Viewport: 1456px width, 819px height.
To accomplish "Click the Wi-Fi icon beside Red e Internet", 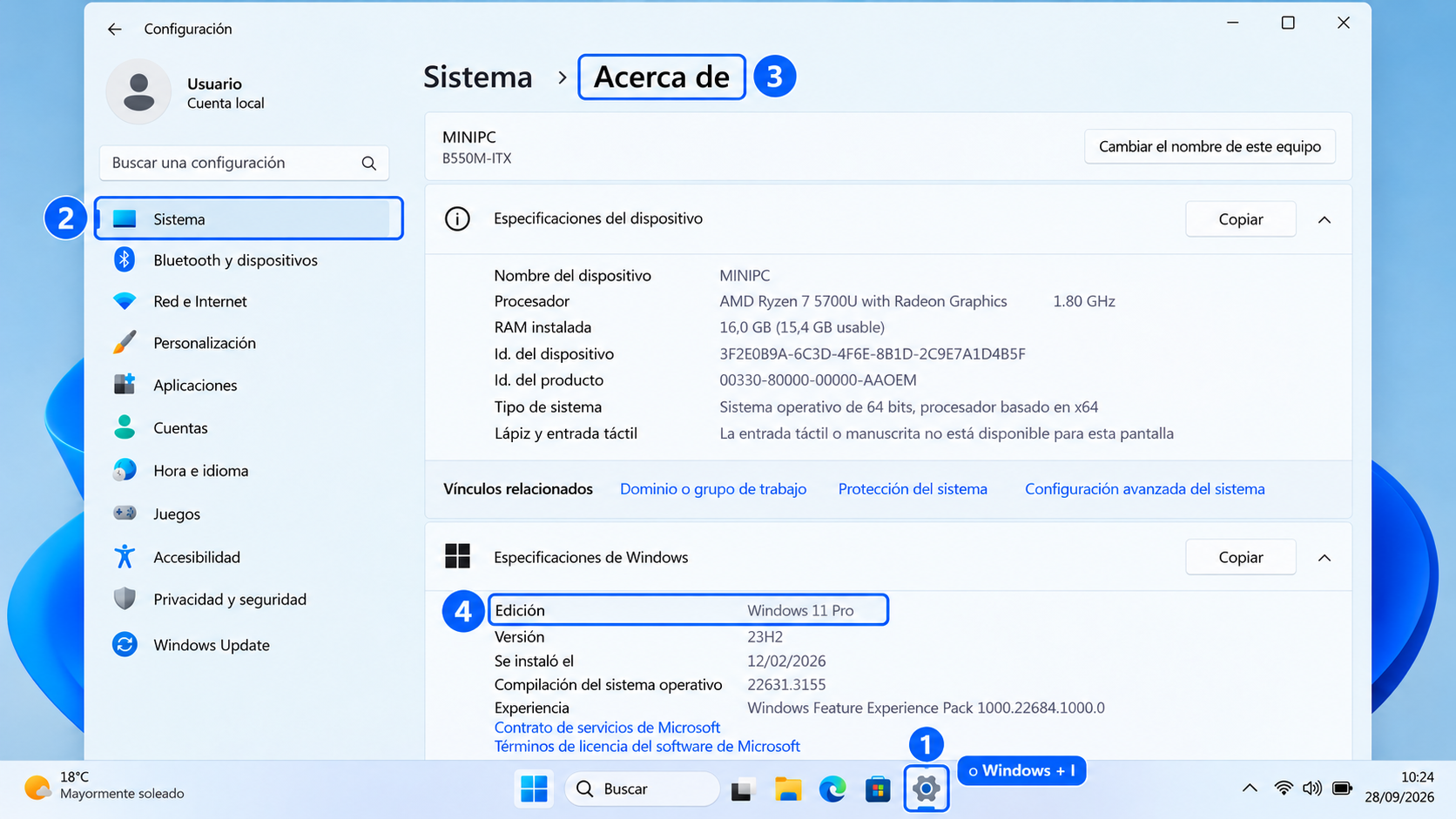I will [125, 301].
